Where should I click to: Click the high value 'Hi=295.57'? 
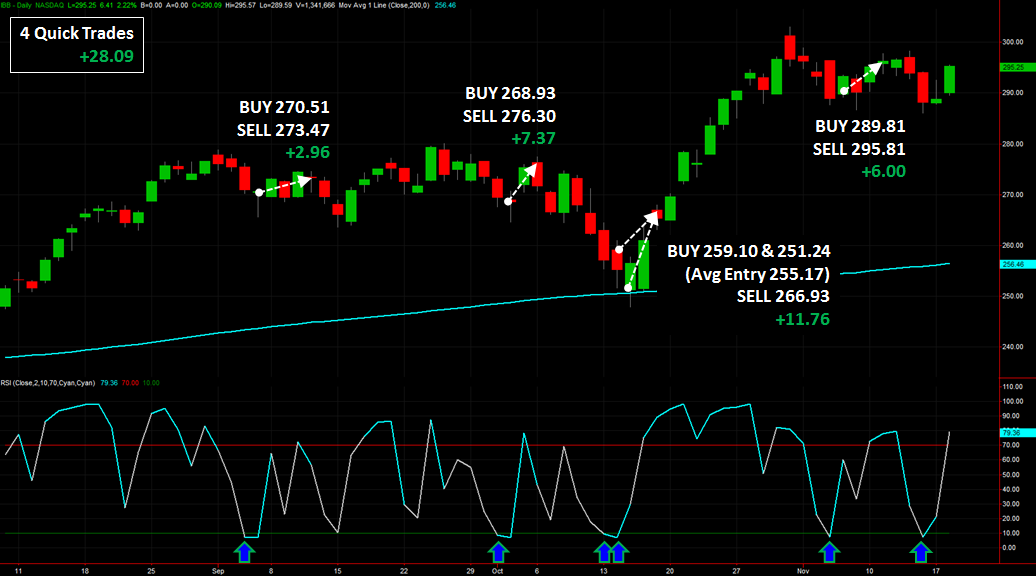[240, 5]
